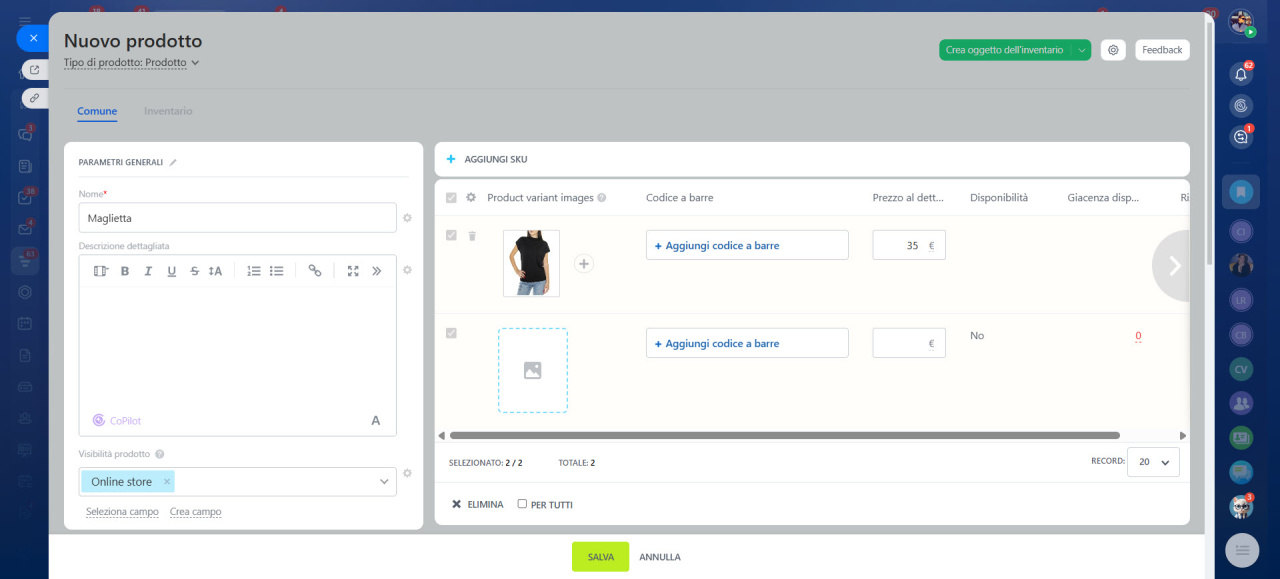Image resolution: width=1280 pixels, height=579 pixels.
Task: Delete the first variant using trash icon
Action: pyautogui.click(x=472, y=236)
